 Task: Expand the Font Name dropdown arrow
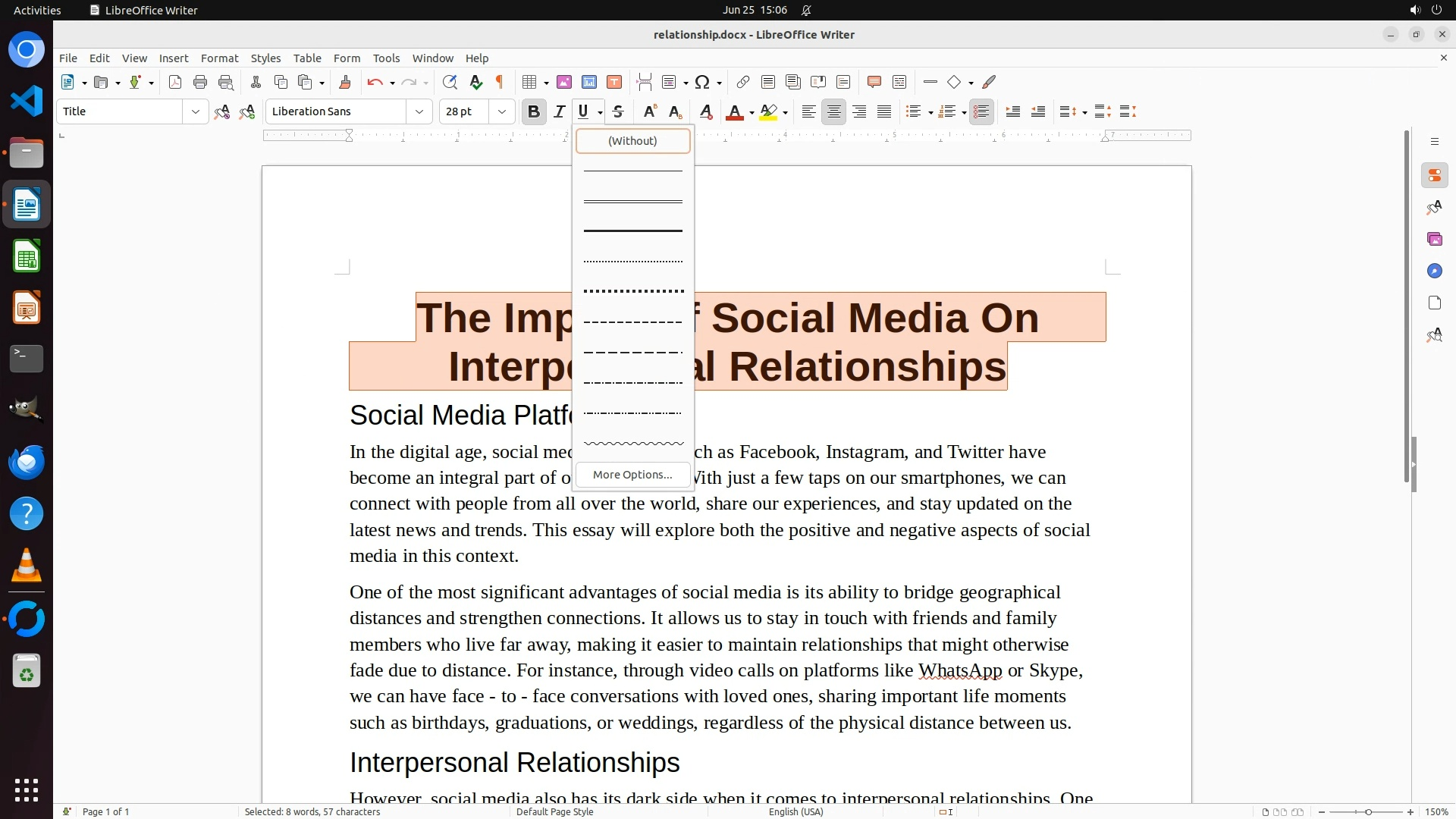pyautogui.click(x=419, y=112)
